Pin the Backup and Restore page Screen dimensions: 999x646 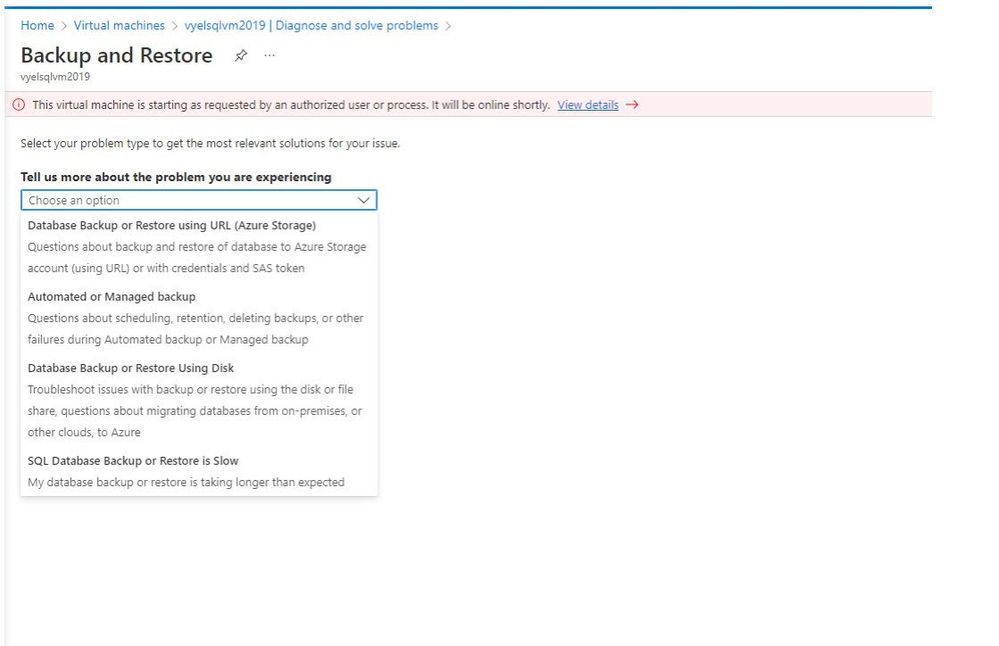pos(240,55)
